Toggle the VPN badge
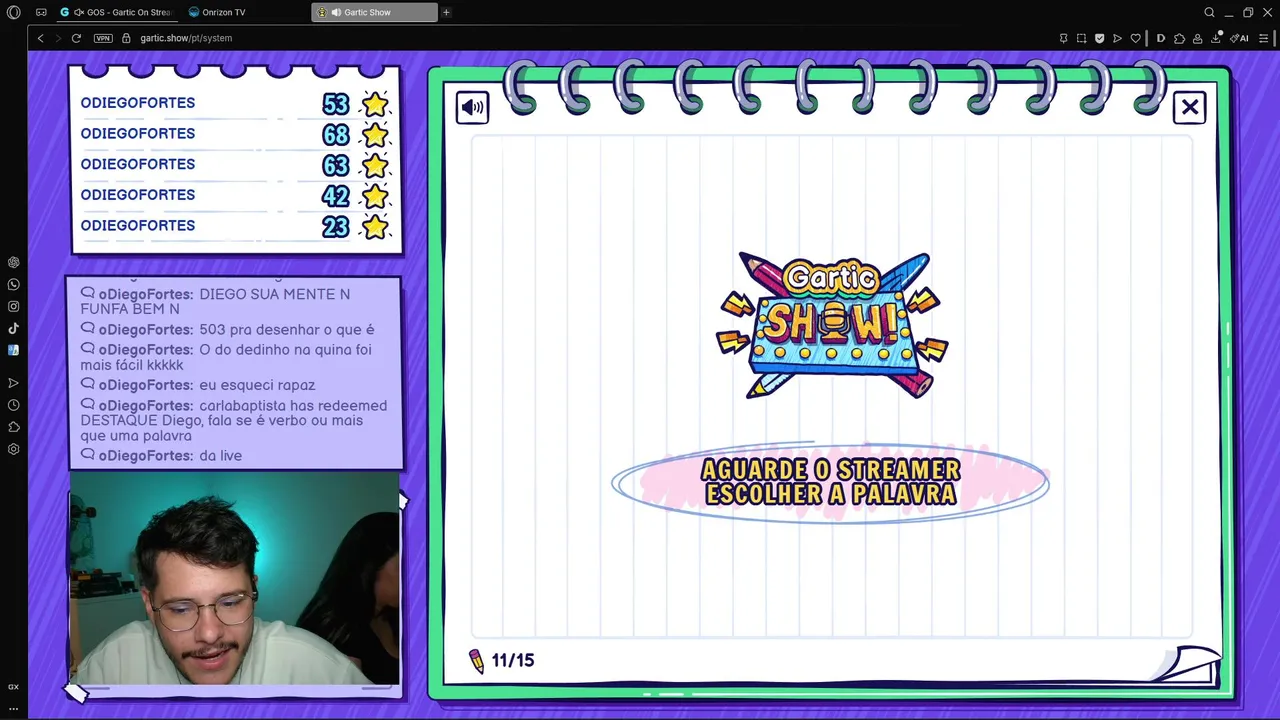 click(x=103, y=38)
